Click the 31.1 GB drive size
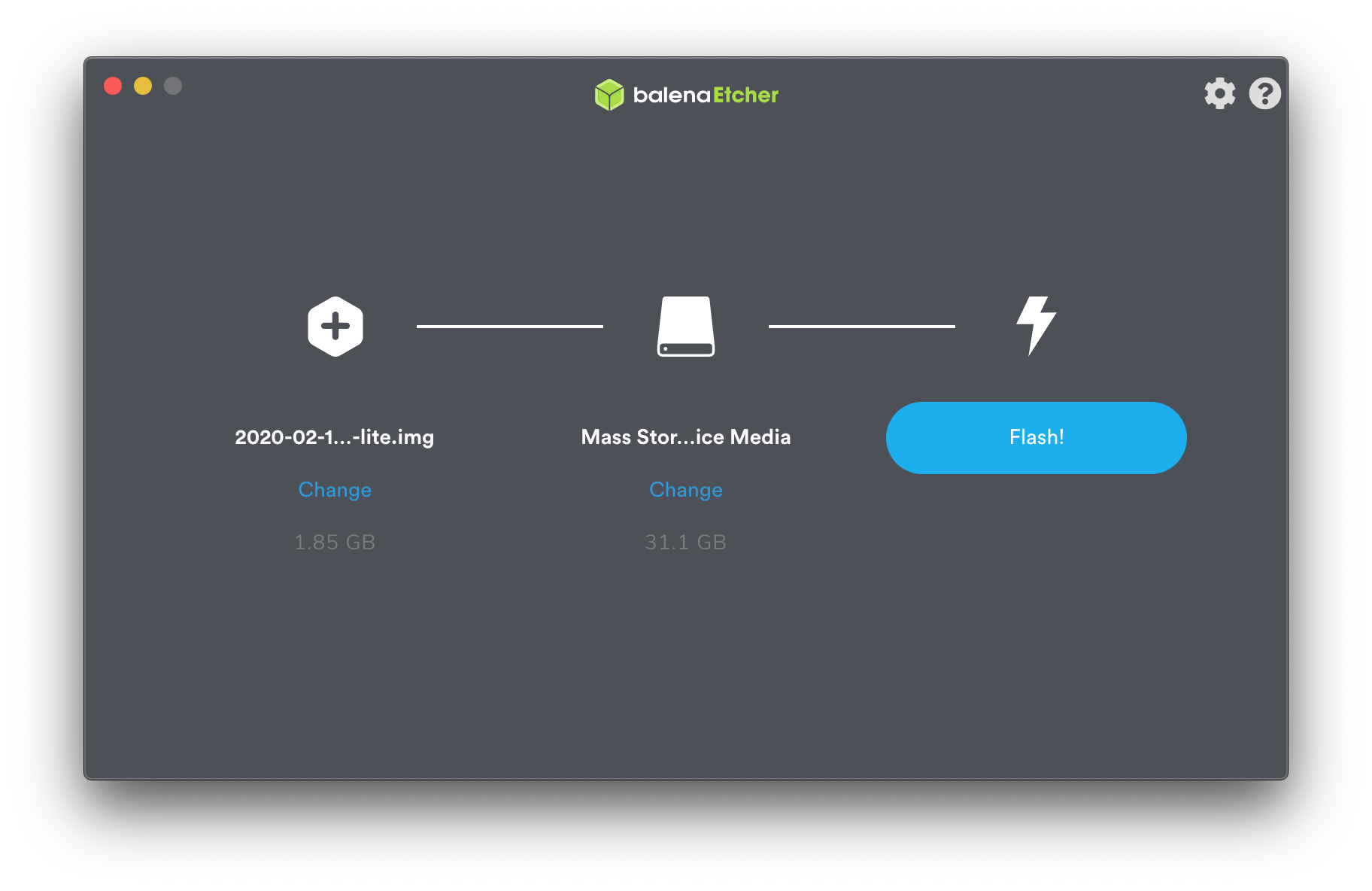1372x891 pixels. click(686, 542)
